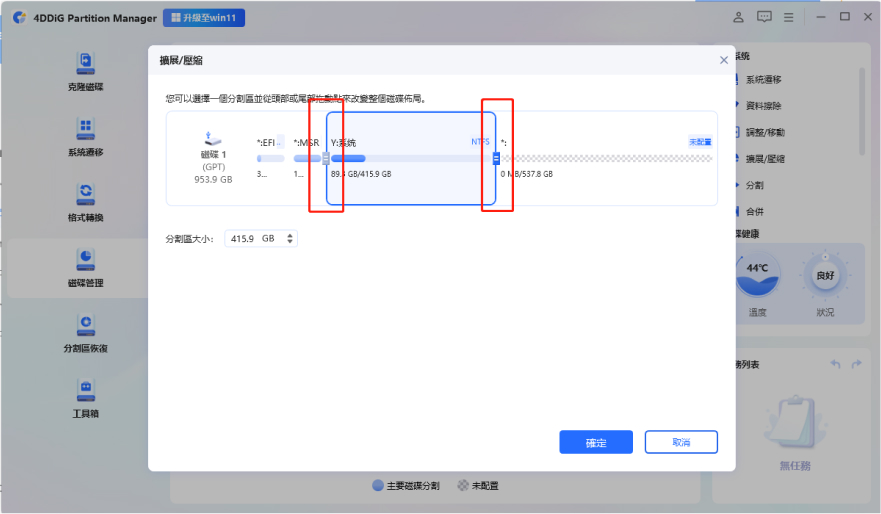Click the partition size stepper arrows
Image resolution: width=881 pixels, height=514 pixels.
pyautogui.click(x=290, y=239)
